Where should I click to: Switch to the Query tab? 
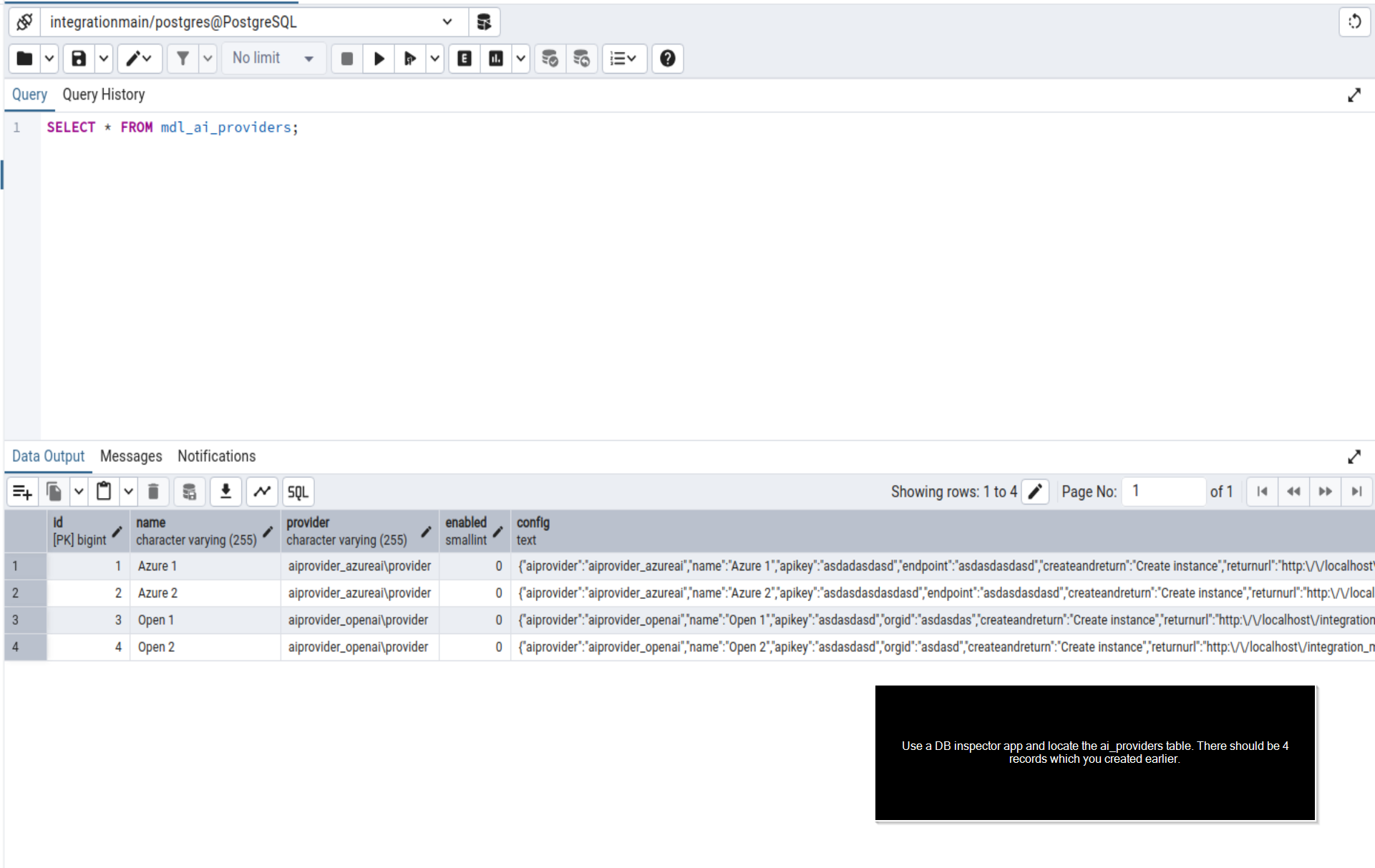point(29,94)
